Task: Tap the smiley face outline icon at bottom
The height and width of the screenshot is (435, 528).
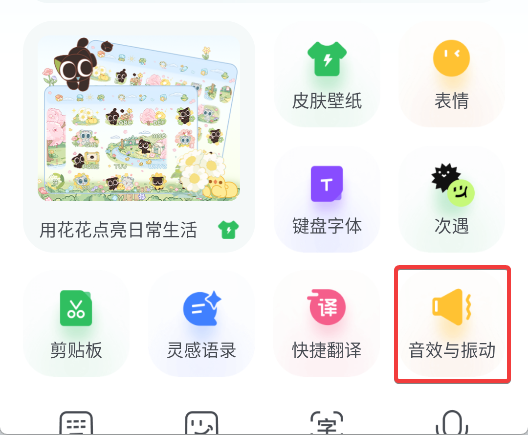Action: [x=201, y=423]
